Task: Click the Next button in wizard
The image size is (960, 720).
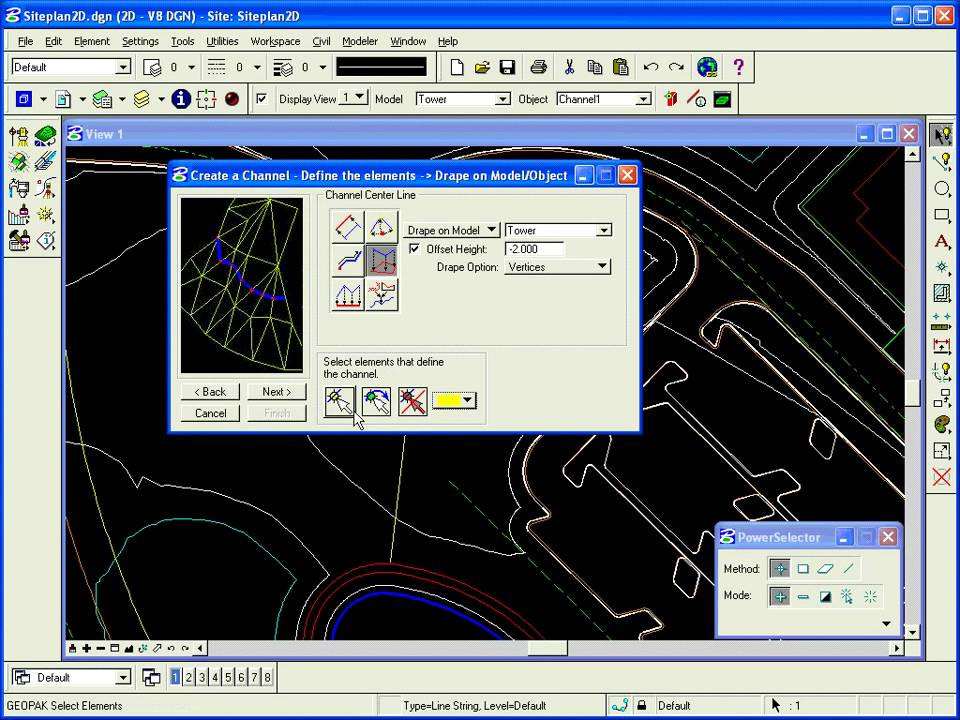Action: coord(277,392)
